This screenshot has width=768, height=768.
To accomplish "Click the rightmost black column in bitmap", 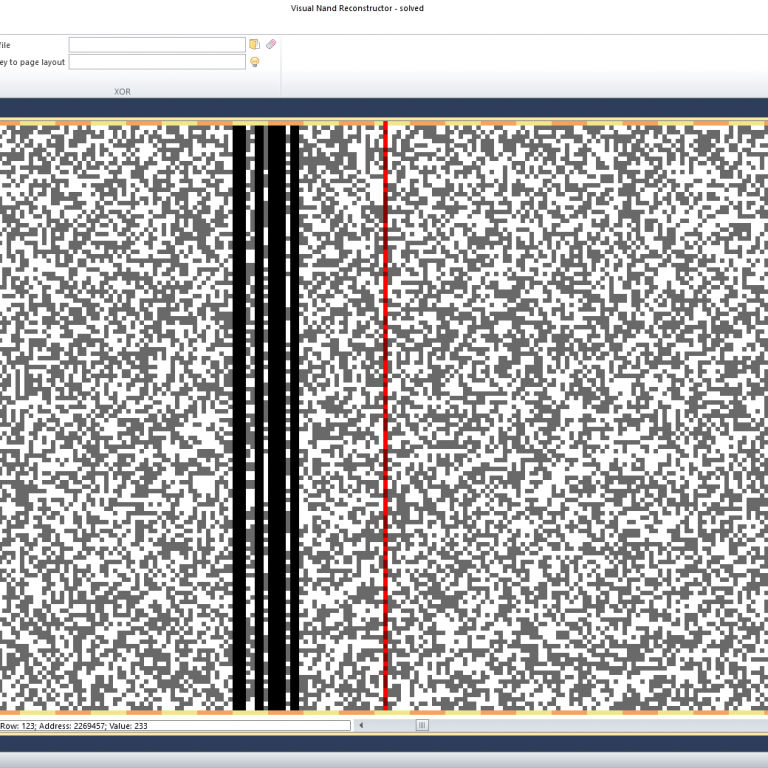I will 295,400.
